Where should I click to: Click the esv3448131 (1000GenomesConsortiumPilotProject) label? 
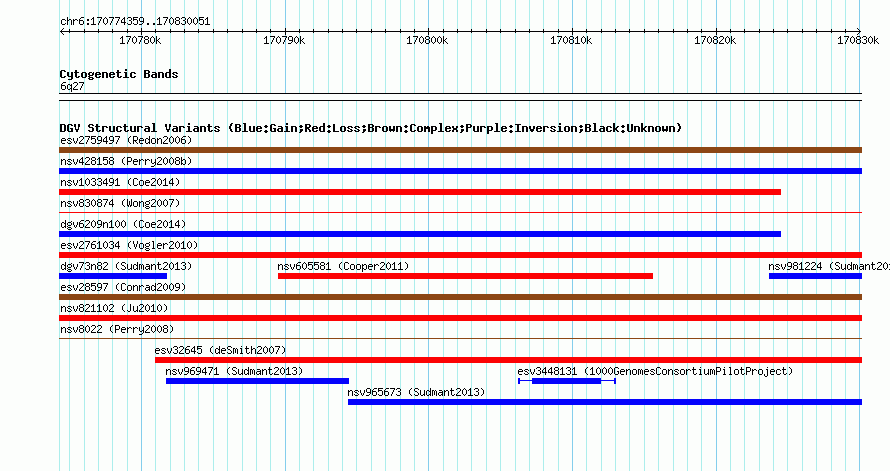655,371
